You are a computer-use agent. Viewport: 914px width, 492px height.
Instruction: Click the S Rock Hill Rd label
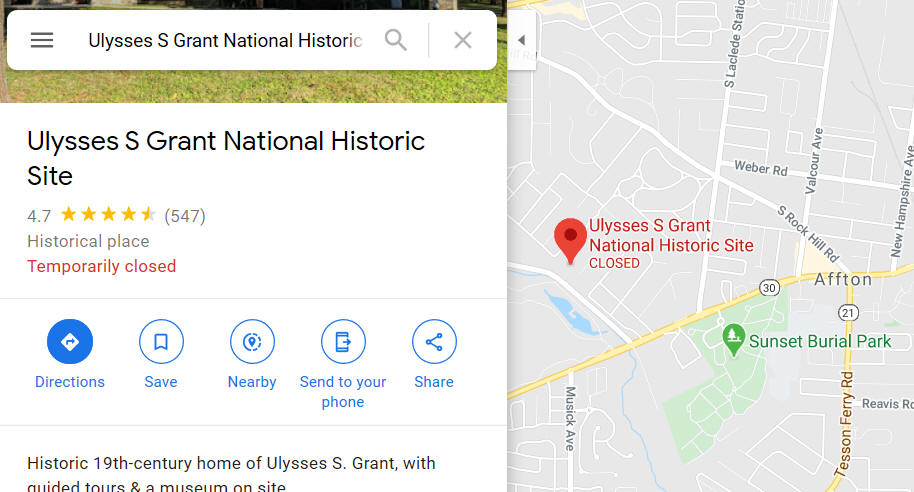pos(807,234)
